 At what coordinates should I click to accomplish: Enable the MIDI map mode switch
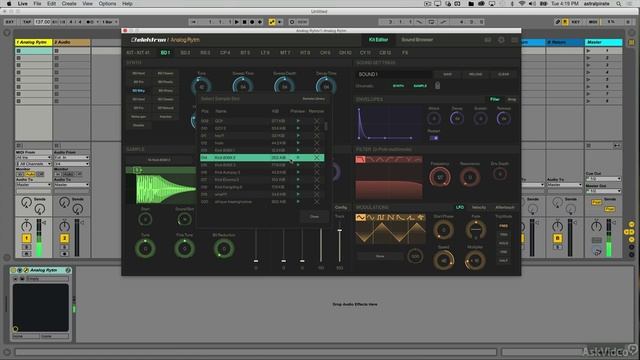593,22
